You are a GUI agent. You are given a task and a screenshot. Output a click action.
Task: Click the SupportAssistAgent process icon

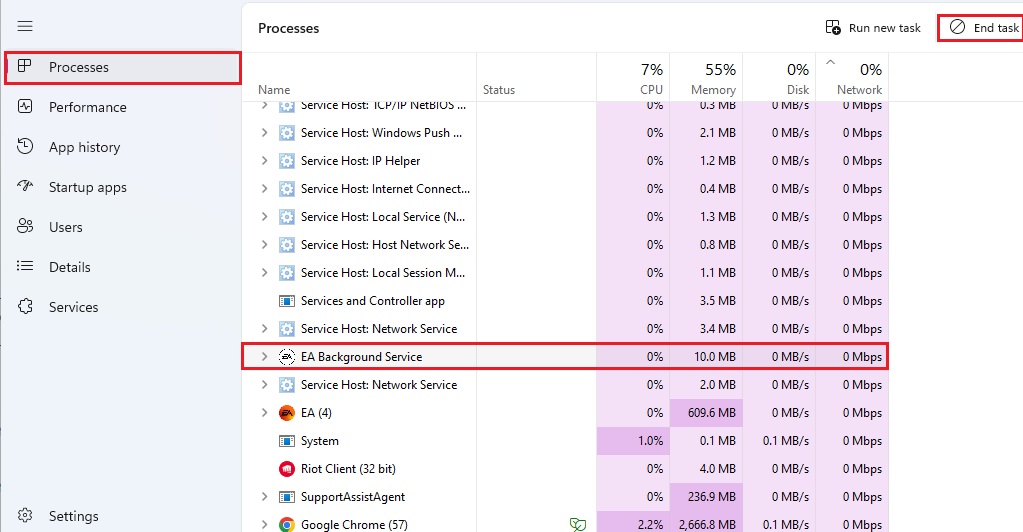point(286,497)
